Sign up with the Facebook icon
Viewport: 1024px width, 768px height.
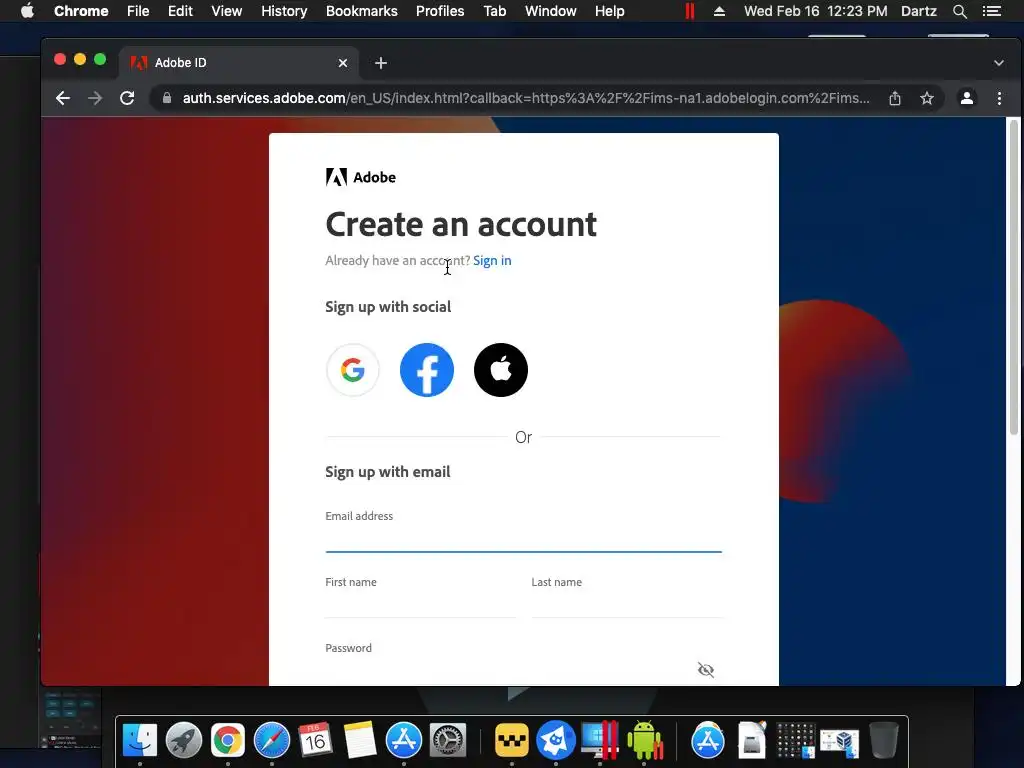tap(426, 370)
